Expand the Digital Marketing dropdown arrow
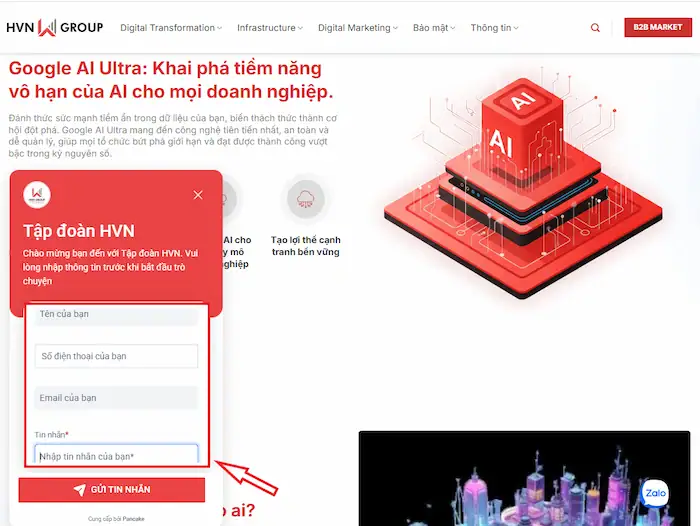This screenshot has width=700, height=526. [396, 29]
